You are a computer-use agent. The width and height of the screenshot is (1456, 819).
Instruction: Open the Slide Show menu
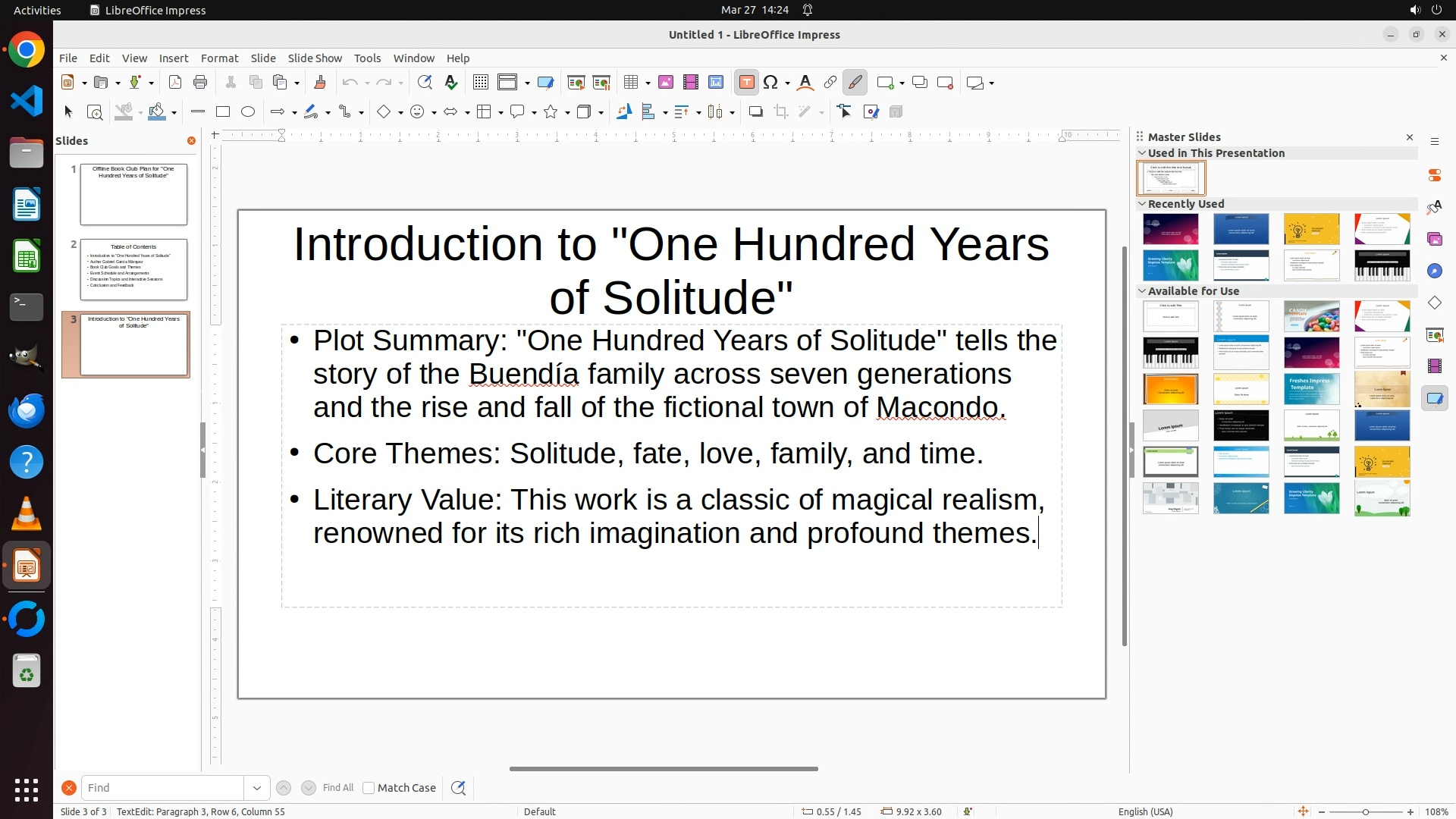click(315, 58)
